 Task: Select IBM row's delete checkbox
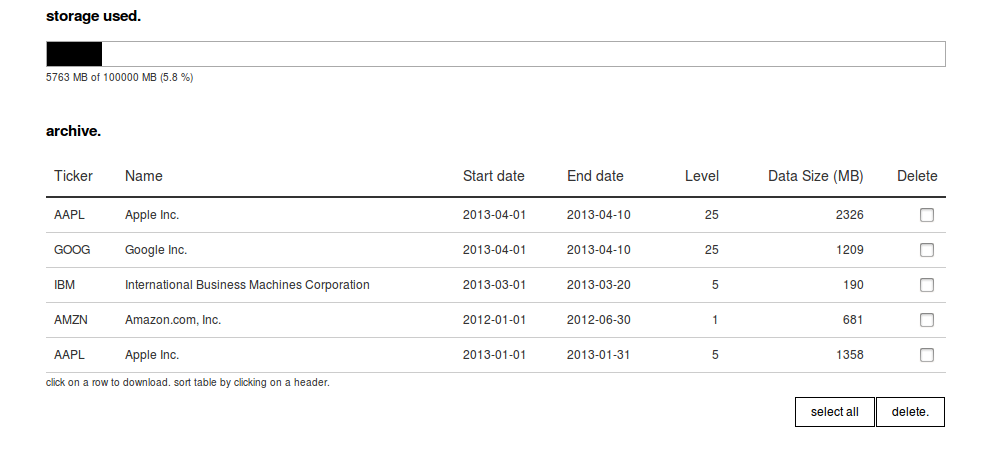coord(927,285)
